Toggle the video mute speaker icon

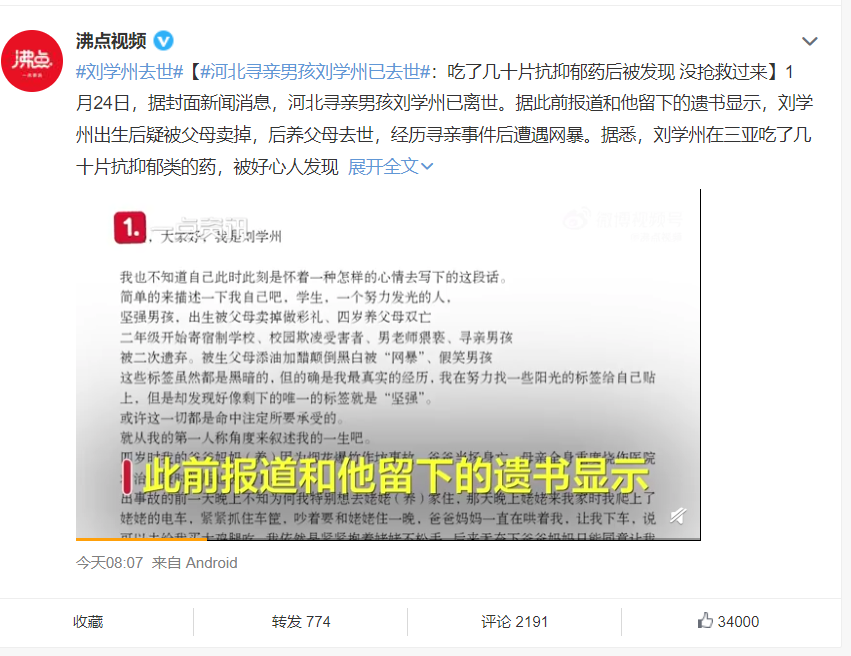click(x=678, y=515)
